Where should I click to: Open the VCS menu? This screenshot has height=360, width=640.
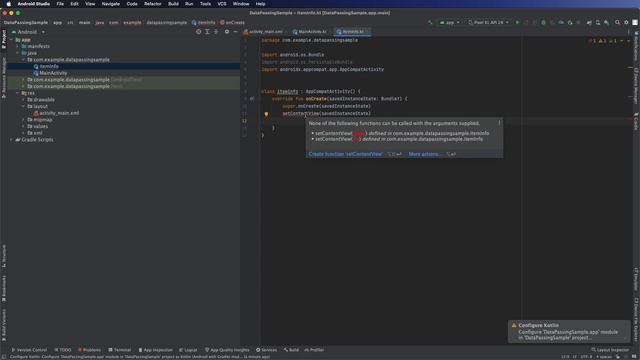click(x=222, y=4)
